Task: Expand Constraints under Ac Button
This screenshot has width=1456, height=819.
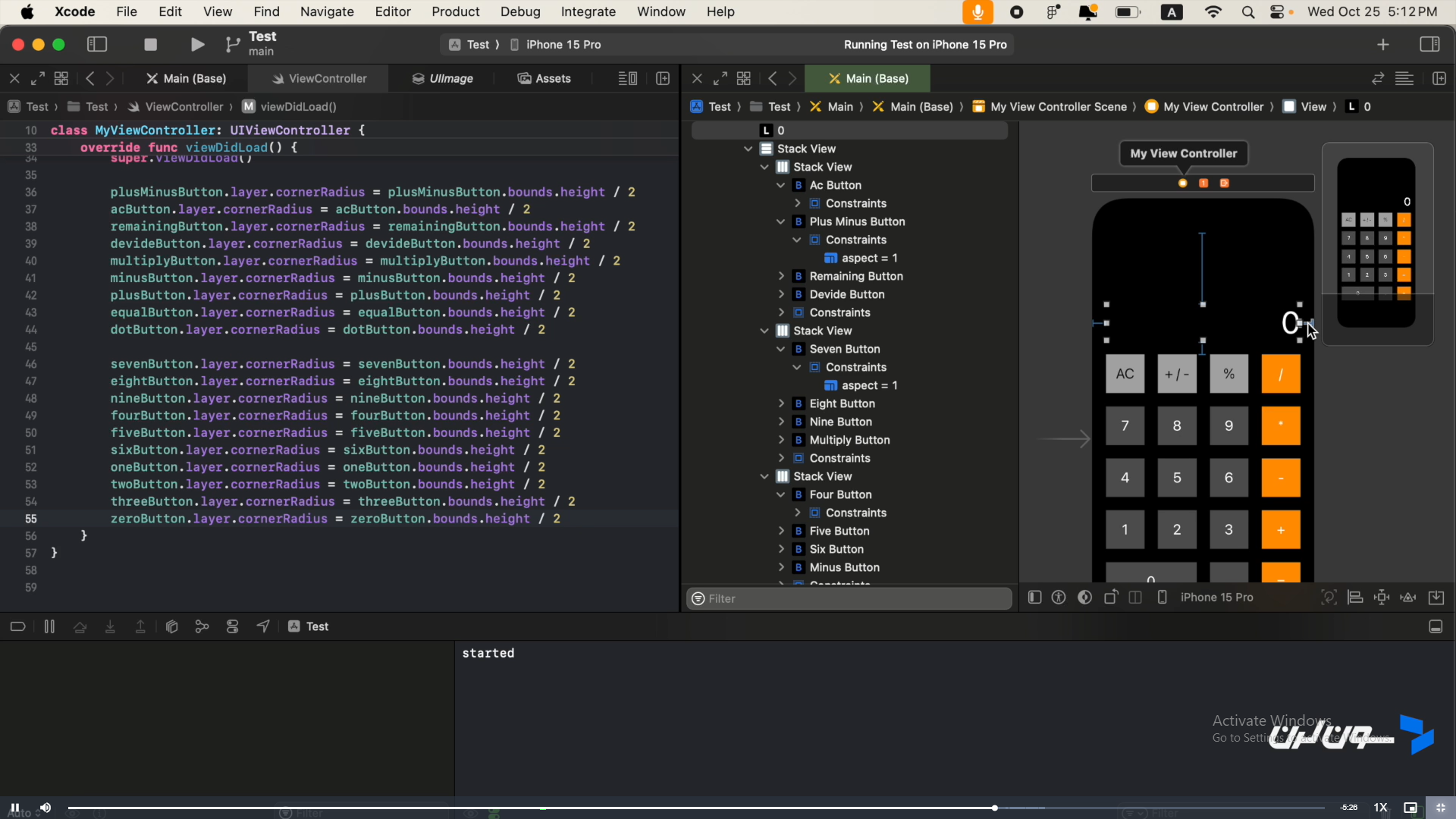Action: pos(797,203)
